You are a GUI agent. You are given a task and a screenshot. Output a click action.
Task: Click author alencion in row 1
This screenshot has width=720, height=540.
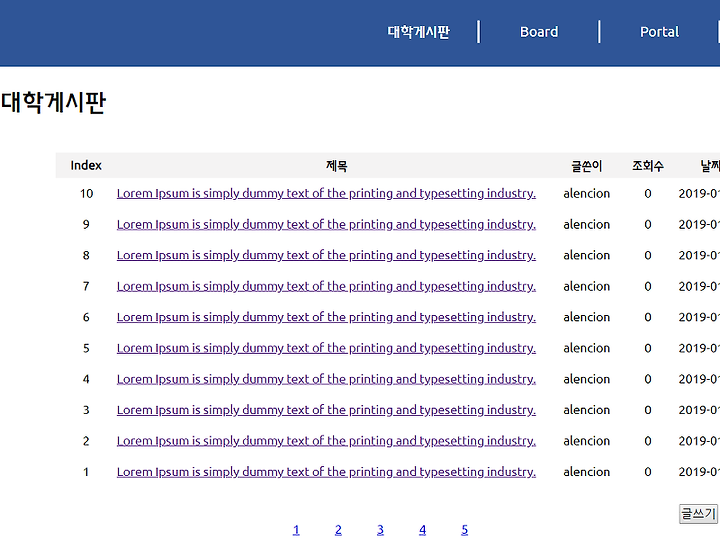(x=586, y=472)
